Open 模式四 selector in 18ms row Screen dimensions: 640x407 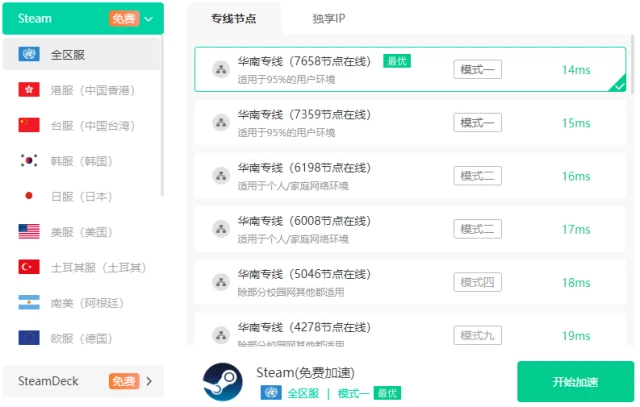click(477, 282)
